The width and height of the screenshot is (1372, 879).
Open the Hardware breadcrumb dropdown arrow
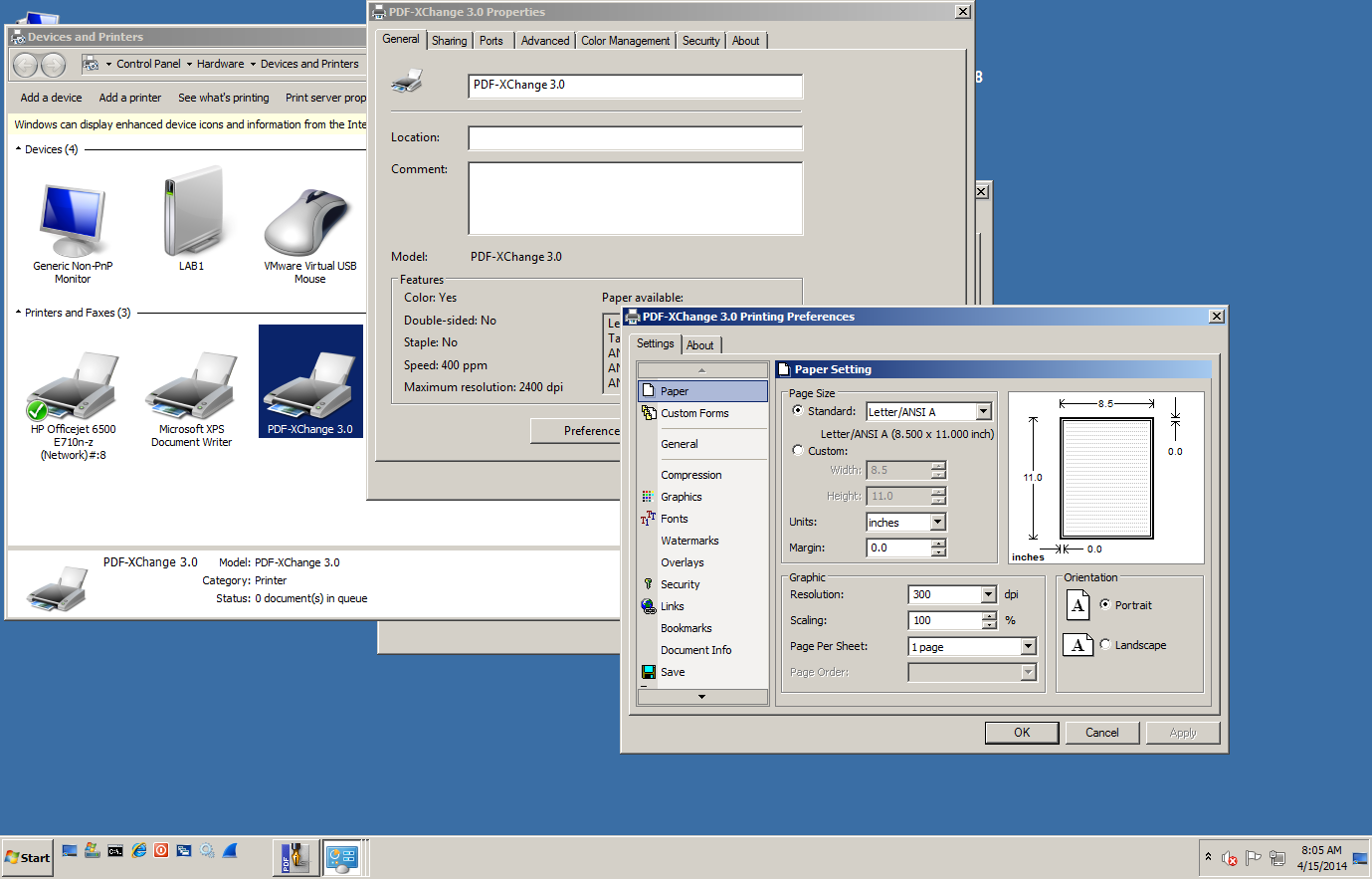click(253, 64)
